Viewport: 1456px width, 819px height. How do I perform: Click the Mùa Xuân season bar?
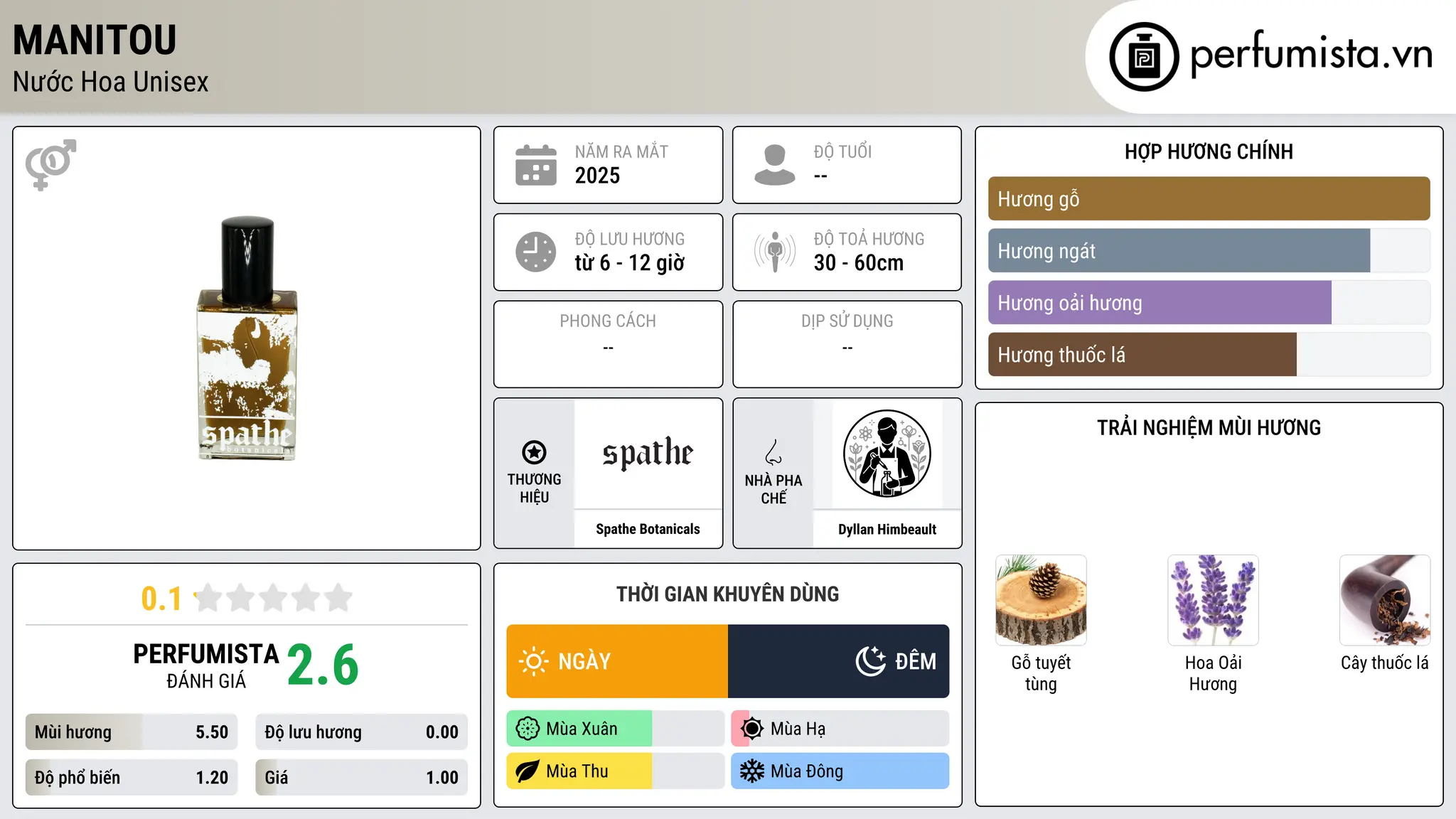click(x=616, y=729)
